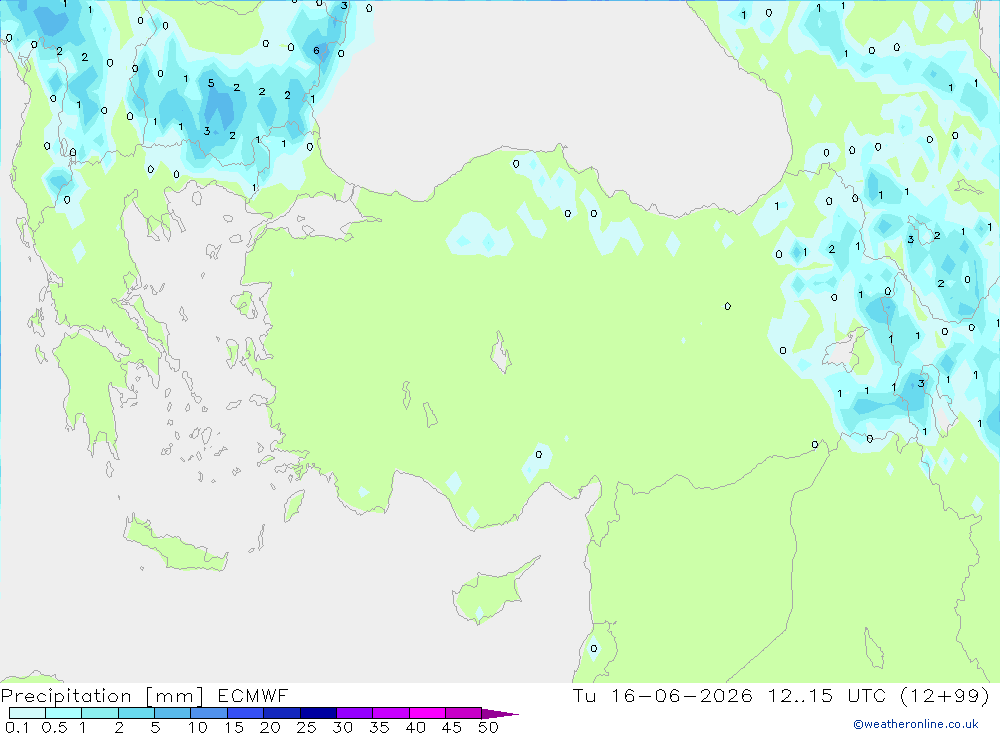The image size is (1000, 733).
Task: Click the '5' precipitation value on the map
Action: click(211, 83)
